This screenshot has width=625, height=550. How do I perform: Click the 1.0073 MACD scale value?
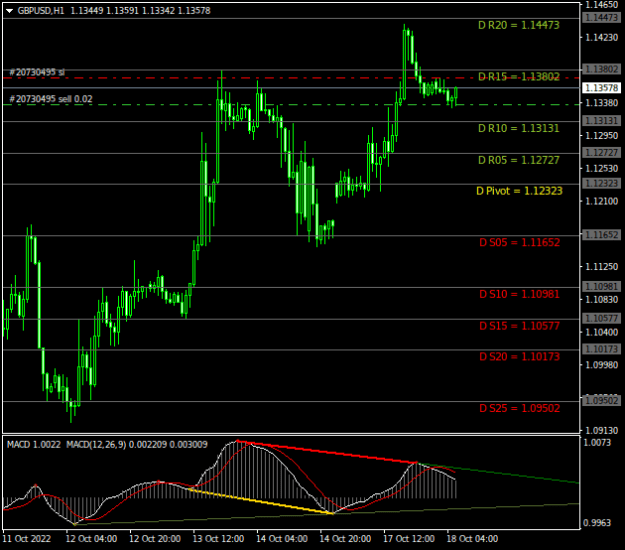pyautogui.click(x=597, y=442)
